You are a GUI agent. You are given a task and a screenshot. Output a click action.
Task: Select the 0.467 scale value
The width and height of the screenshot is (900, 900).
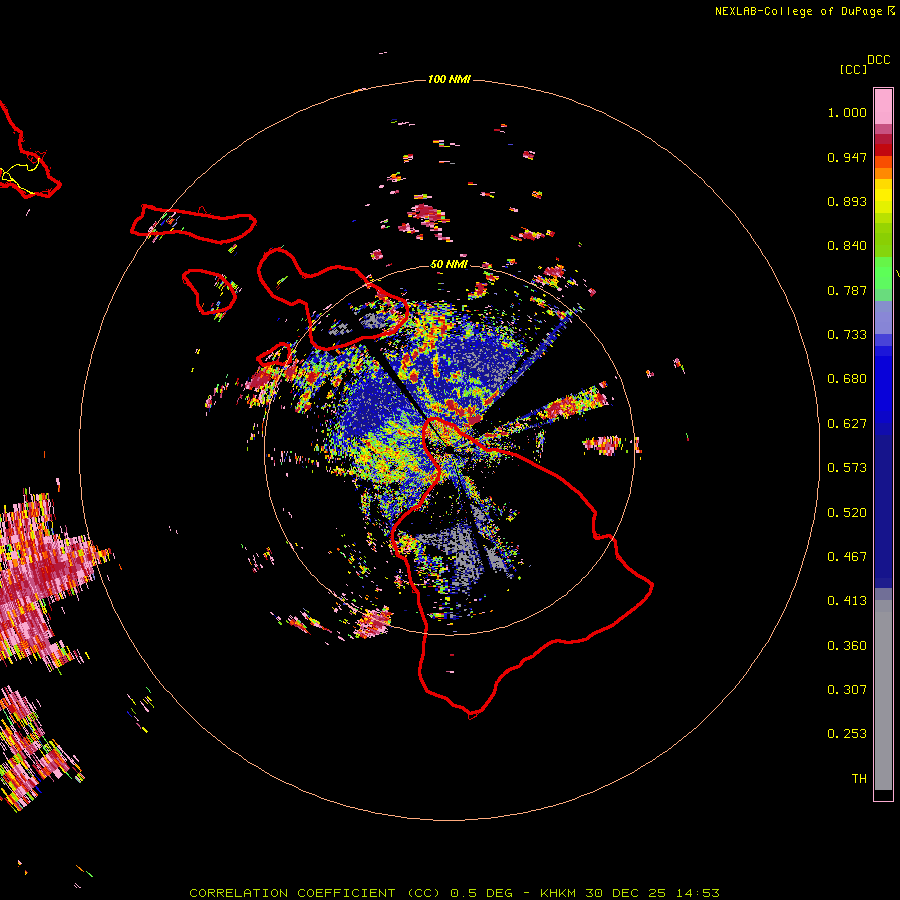tap(847, 557)
